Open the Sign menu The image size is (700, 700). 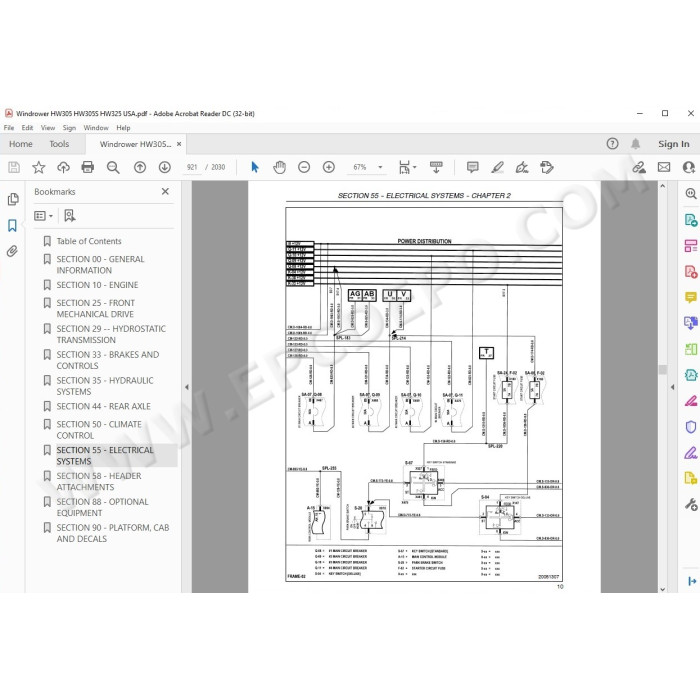coord(69,128)
